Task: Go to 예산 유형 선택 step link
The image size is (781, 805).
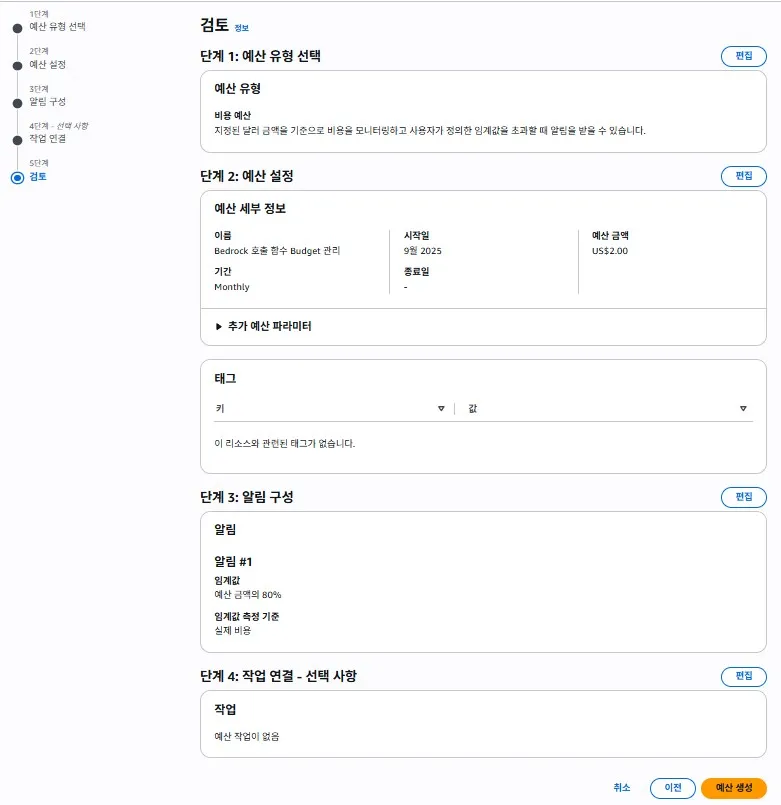Action: 57,27
